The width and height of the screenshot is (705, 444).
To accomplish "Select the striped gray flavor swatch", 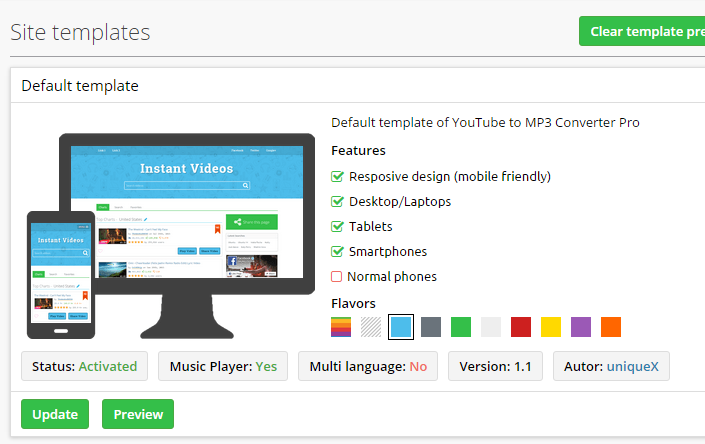I will [371, 327].
